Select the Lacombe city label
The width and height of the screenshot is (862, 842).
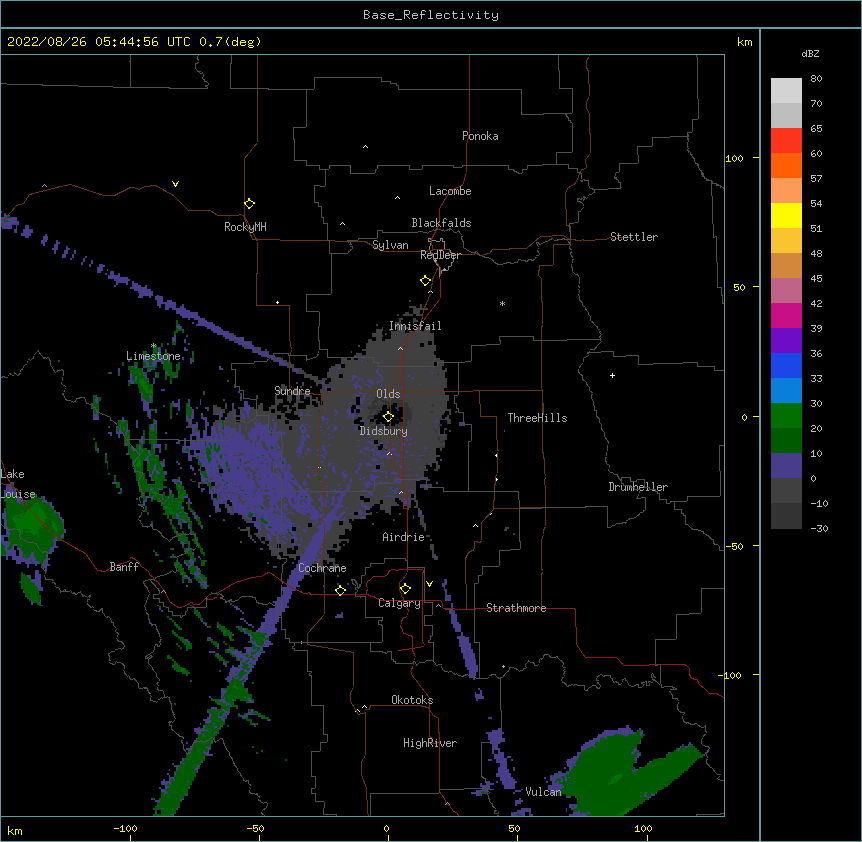click(x=450, y=191)
